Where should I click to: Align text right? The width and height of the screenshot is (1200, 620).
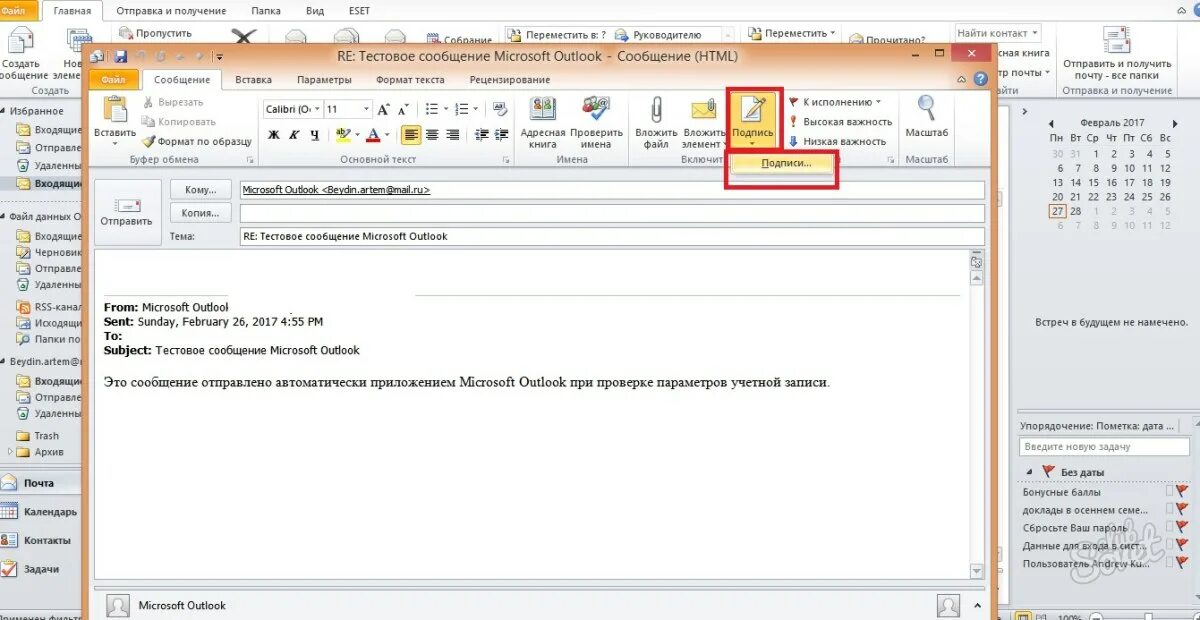pyautogui.click(x=453, y=135)
